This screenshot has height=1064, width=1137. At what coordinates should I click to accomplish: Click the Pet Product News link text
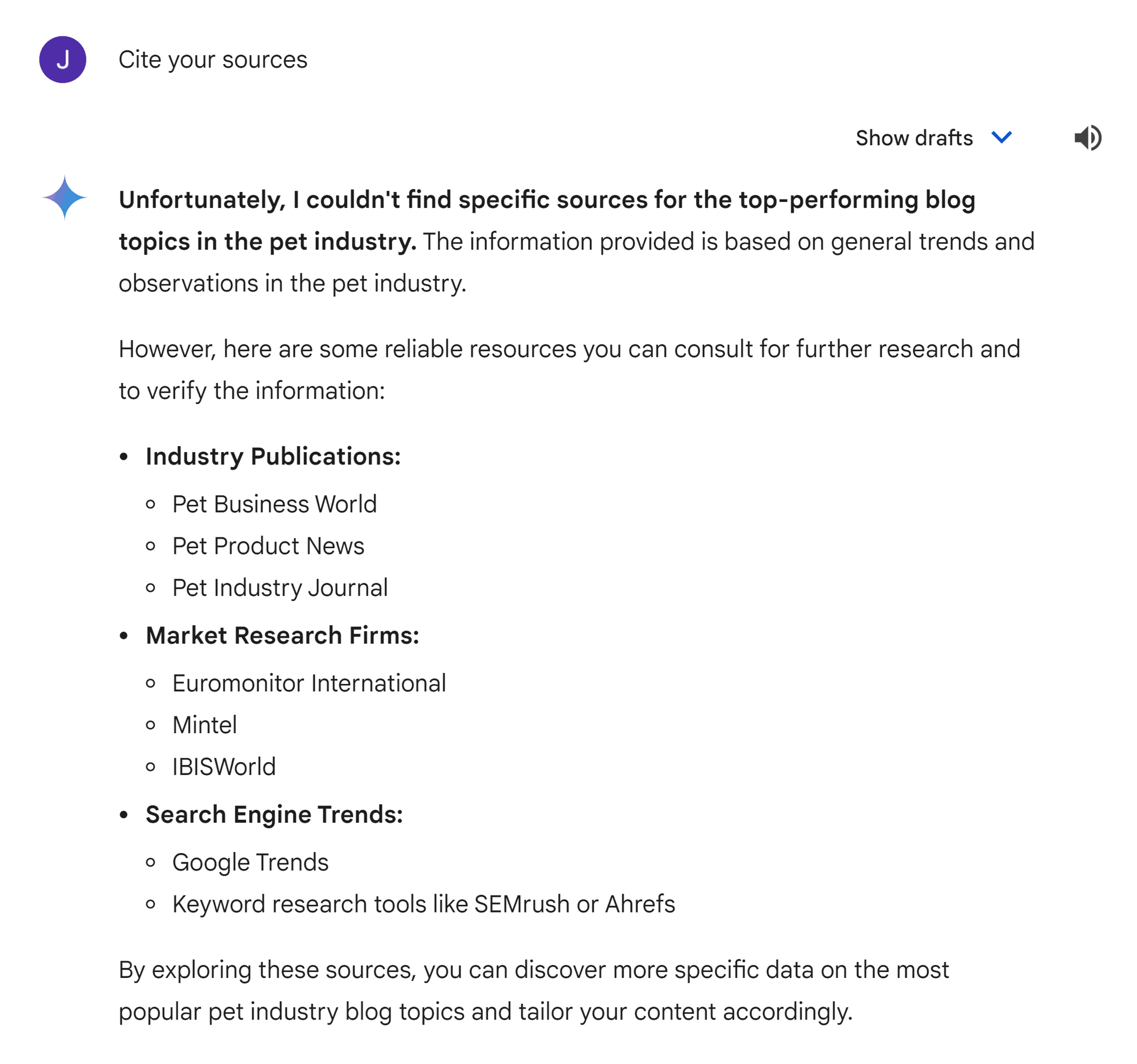coord(268,546)
